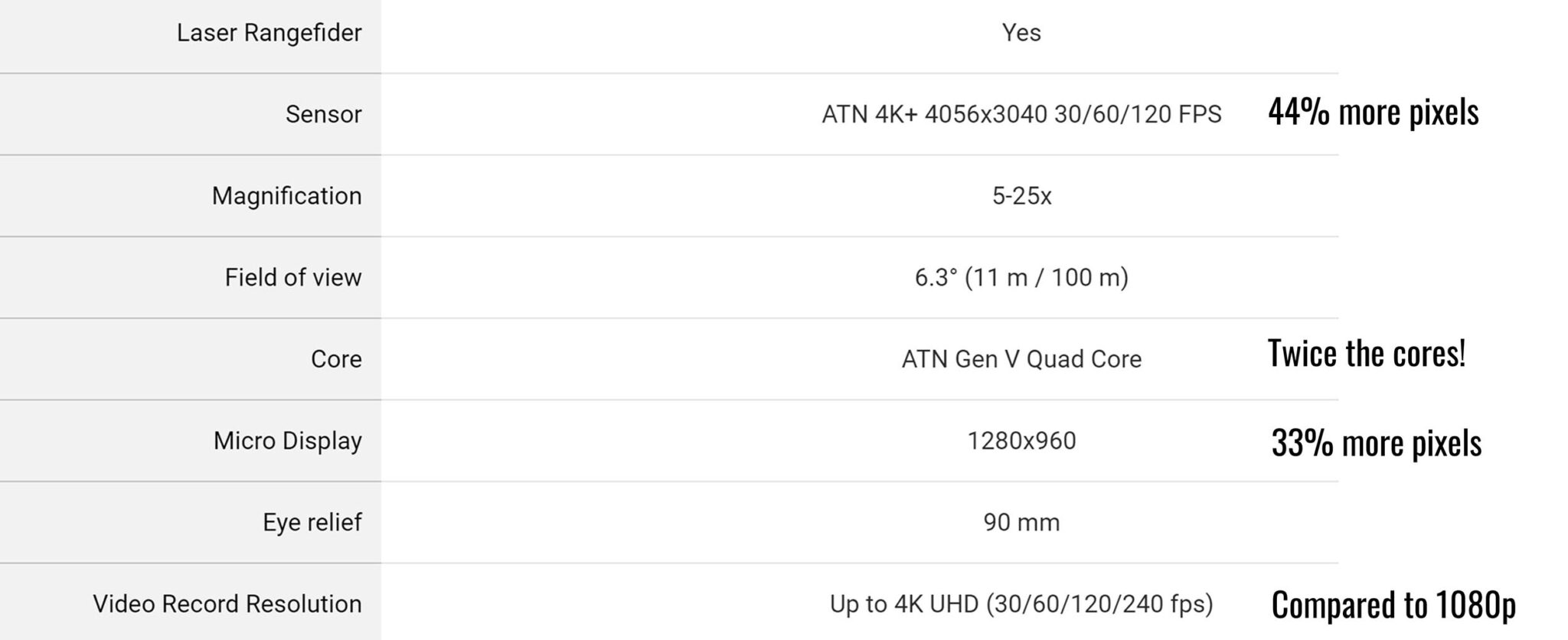
Task: Click the '44% more pixels' annotation
Action: 1373,113
